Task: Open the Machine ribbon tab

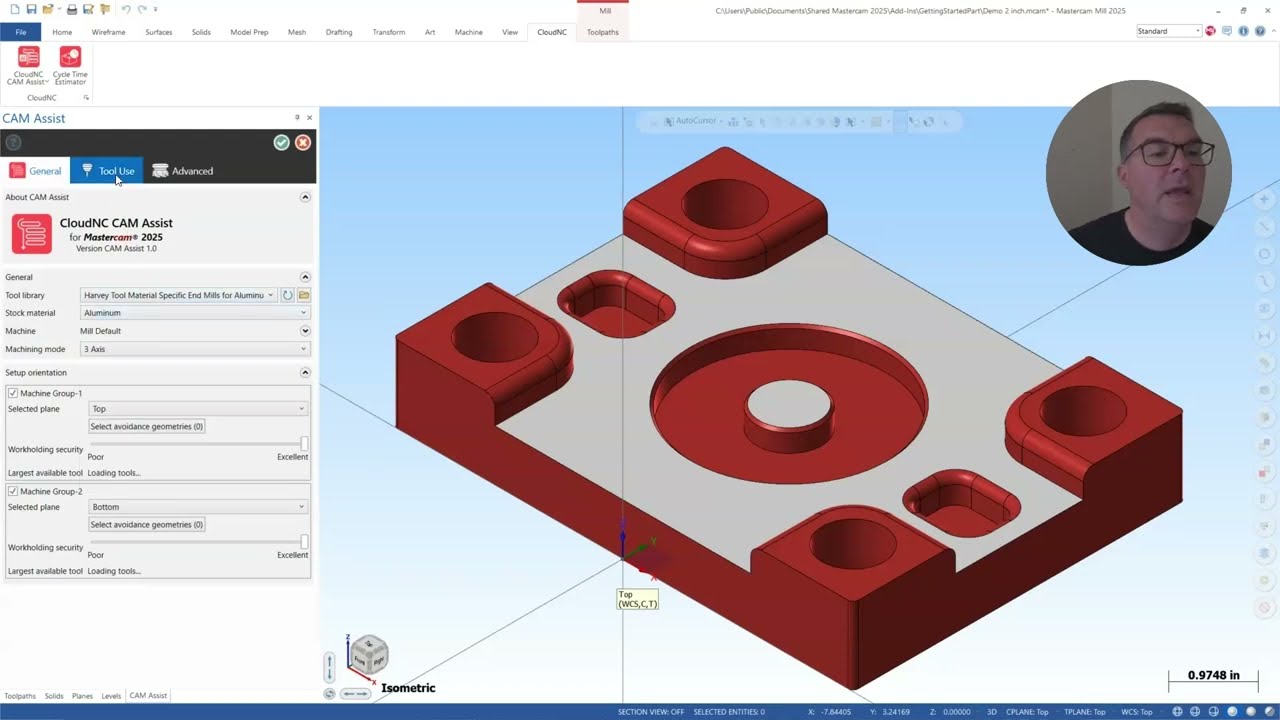Action: click(468, 32)
